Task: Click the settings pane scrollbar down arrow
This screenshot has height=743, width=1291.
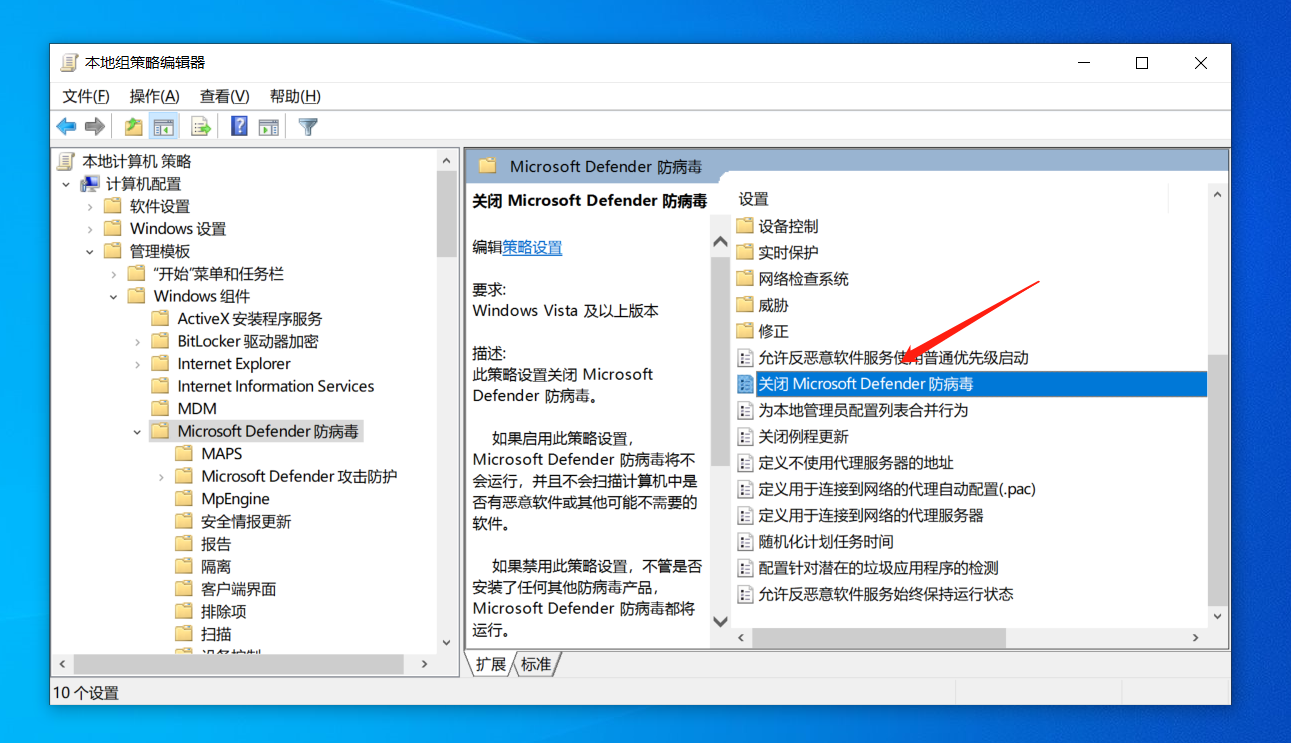Action: tap(1217, 617)
